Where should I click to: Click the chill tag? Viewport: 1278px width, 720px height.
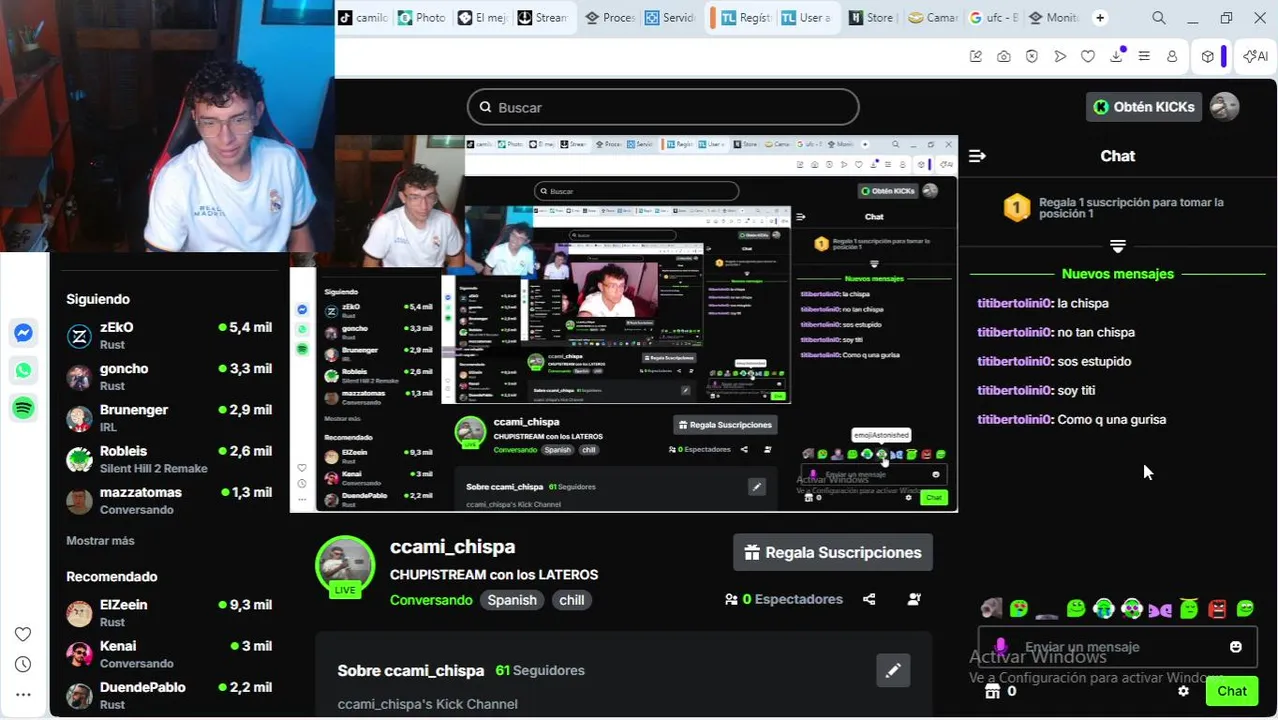click(x=572, y=600)
